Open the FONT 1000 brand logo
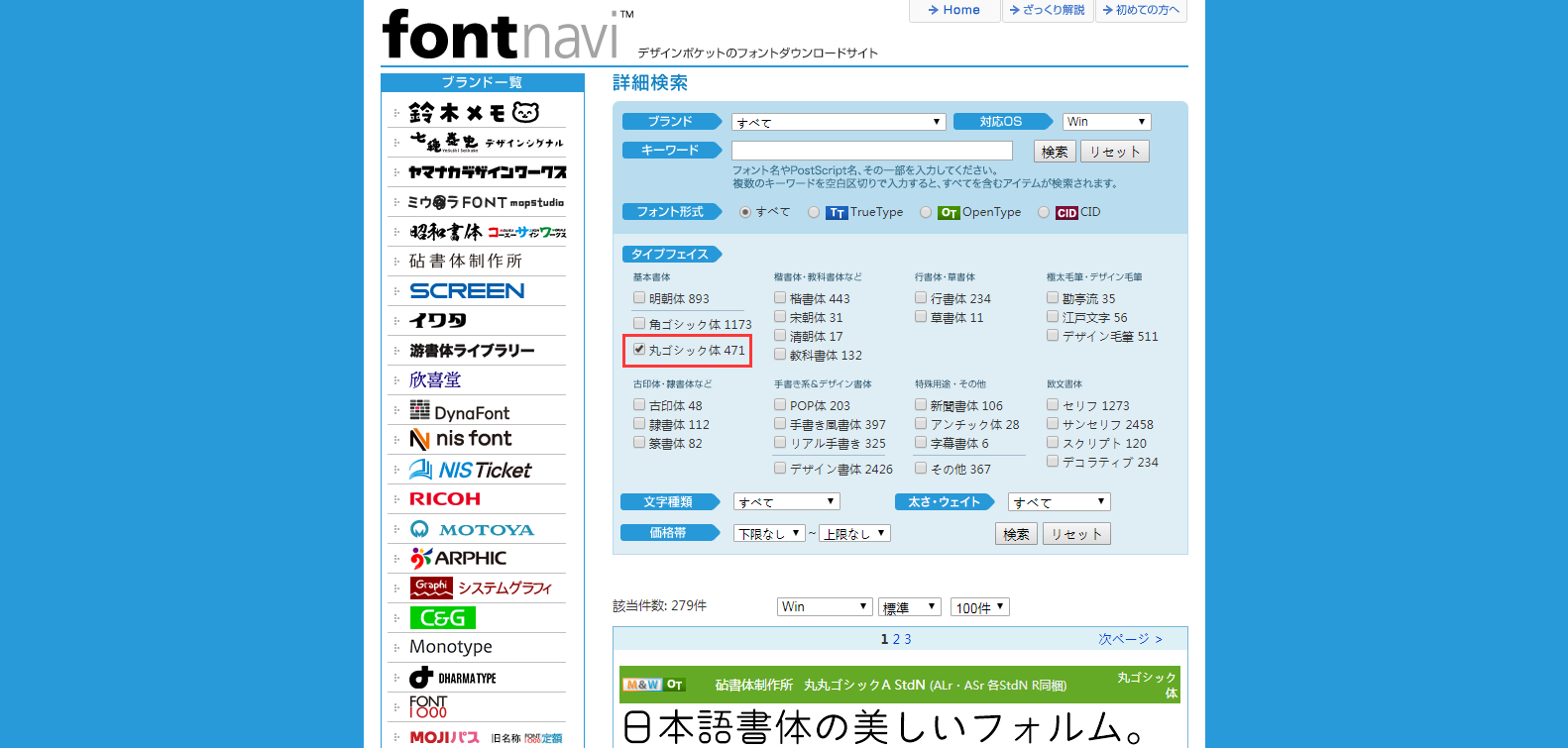Viewport: 1568px width, 748px height. point(428,706)
